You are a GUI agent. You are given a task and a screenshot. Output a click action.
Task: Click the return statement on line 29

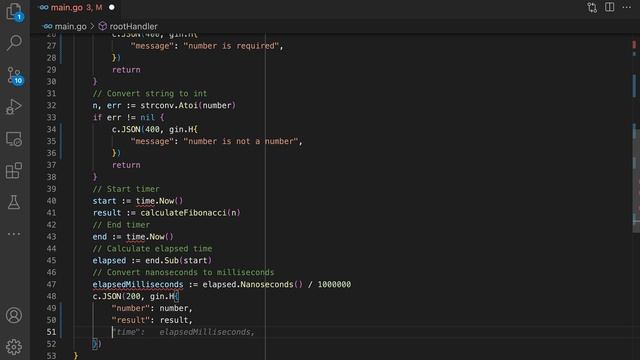tap(126, 70)
